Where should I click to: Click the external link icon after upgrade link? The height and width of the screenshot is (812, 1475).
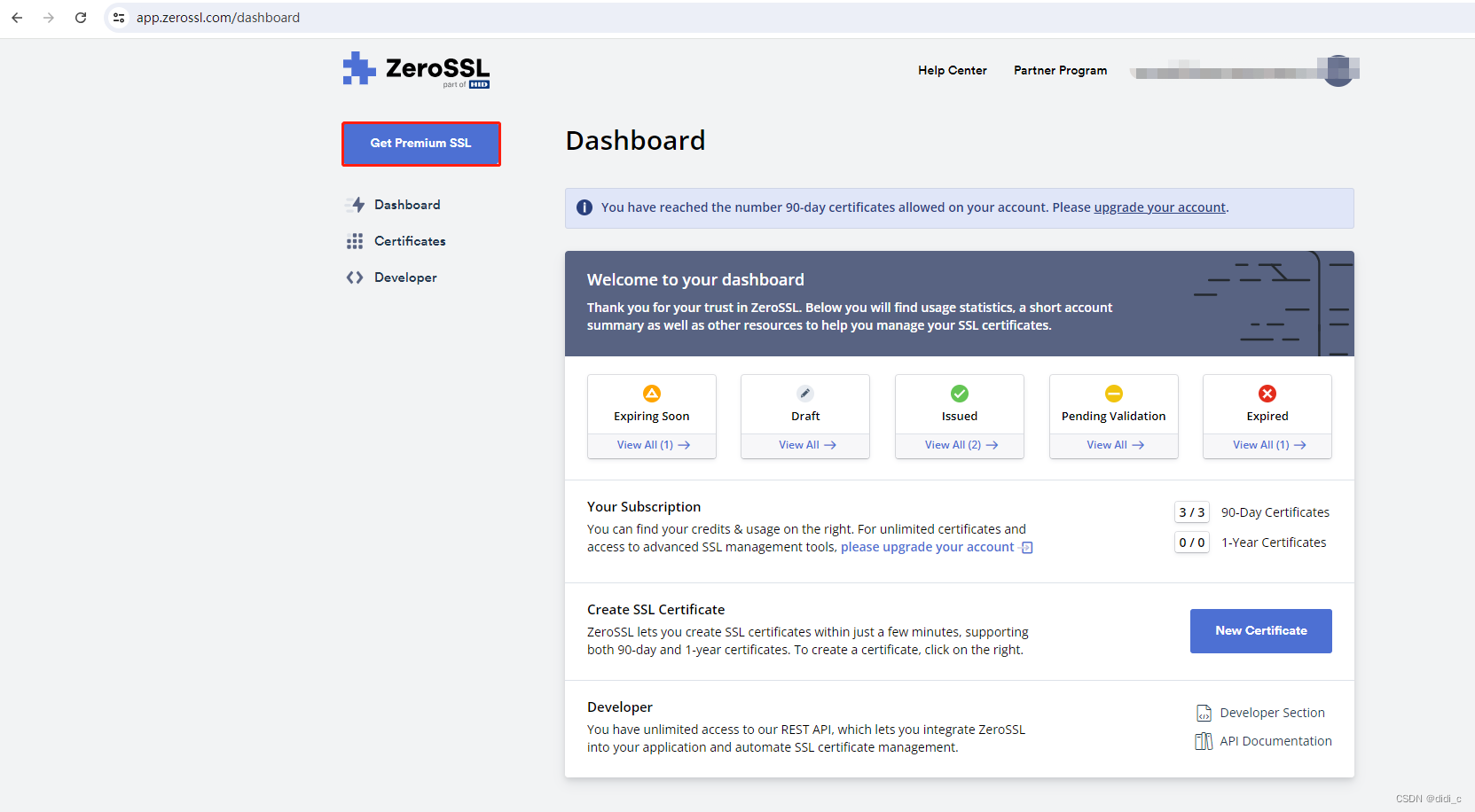(x=1026, y=548)
